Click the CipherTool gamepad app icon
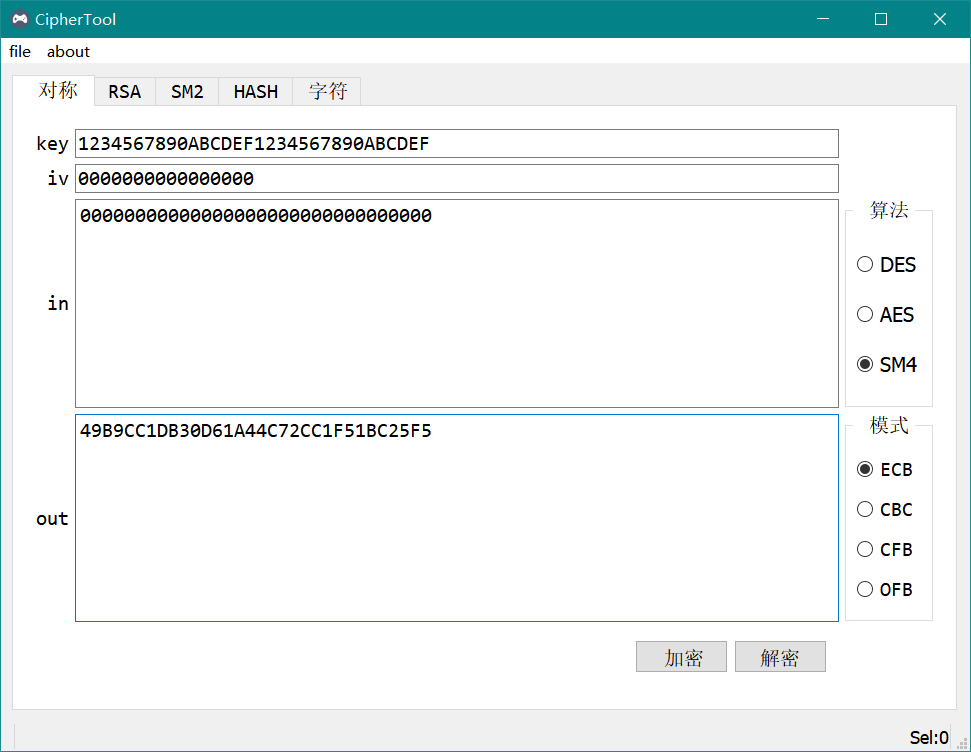 click(x=20, y=19)
